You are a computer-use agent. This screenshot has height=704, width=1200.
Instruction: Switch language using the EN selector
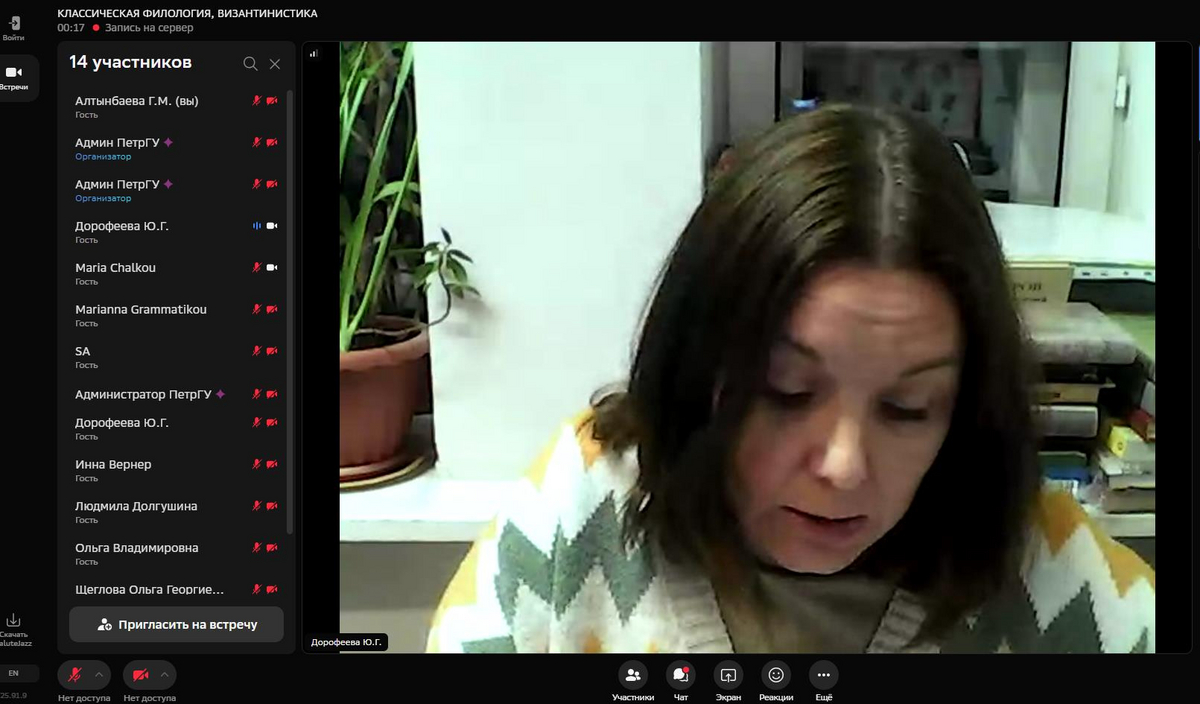[x=14, y=673]
